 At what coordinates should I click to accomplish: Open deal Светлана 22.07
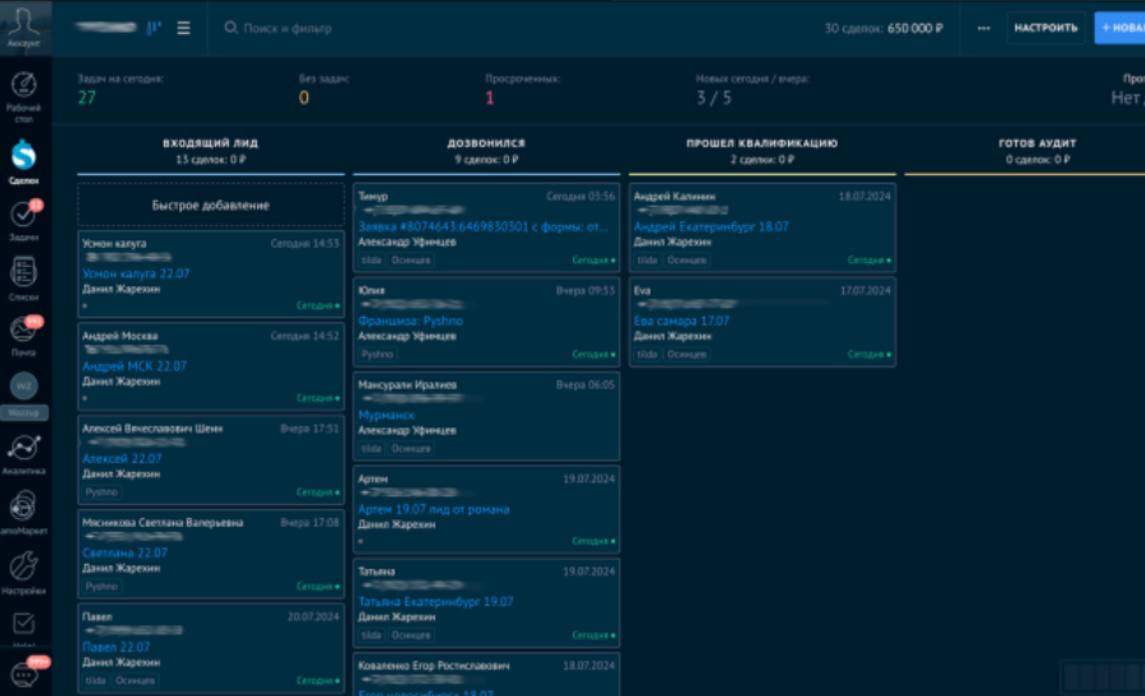coord(125,553)
